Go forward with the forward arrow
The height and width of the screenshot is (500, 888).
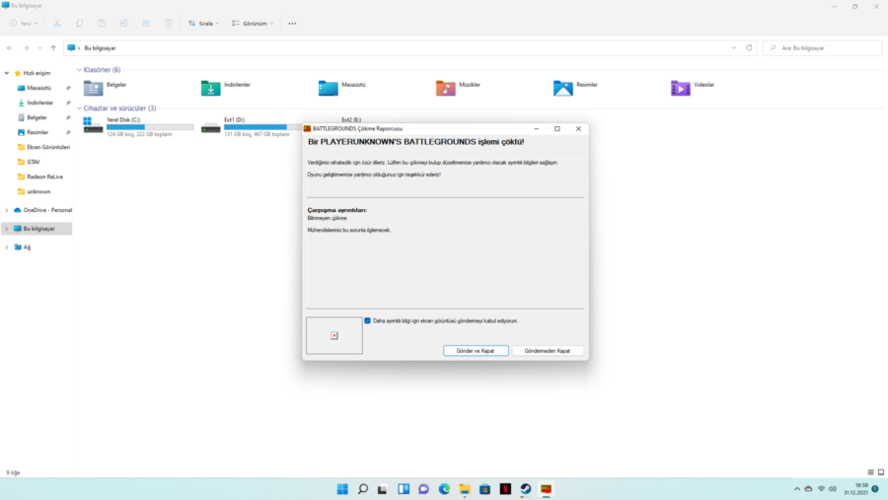[25, 48]
